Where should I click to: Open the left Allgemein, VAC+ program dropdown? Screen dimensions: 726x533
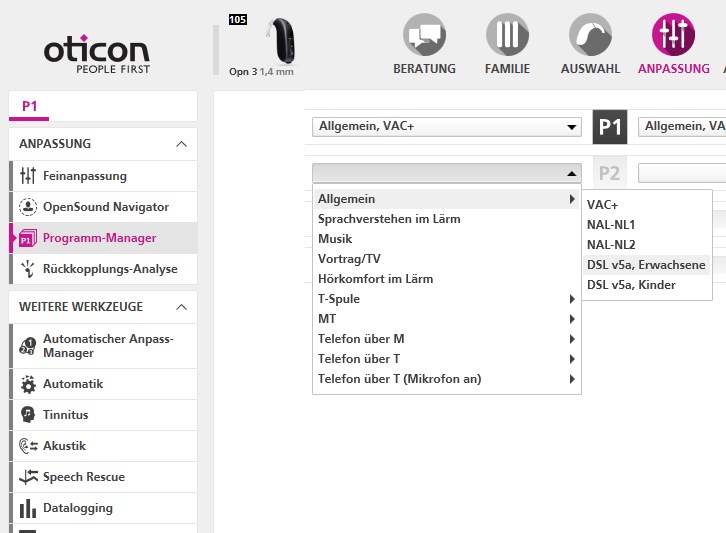[447, 127]
